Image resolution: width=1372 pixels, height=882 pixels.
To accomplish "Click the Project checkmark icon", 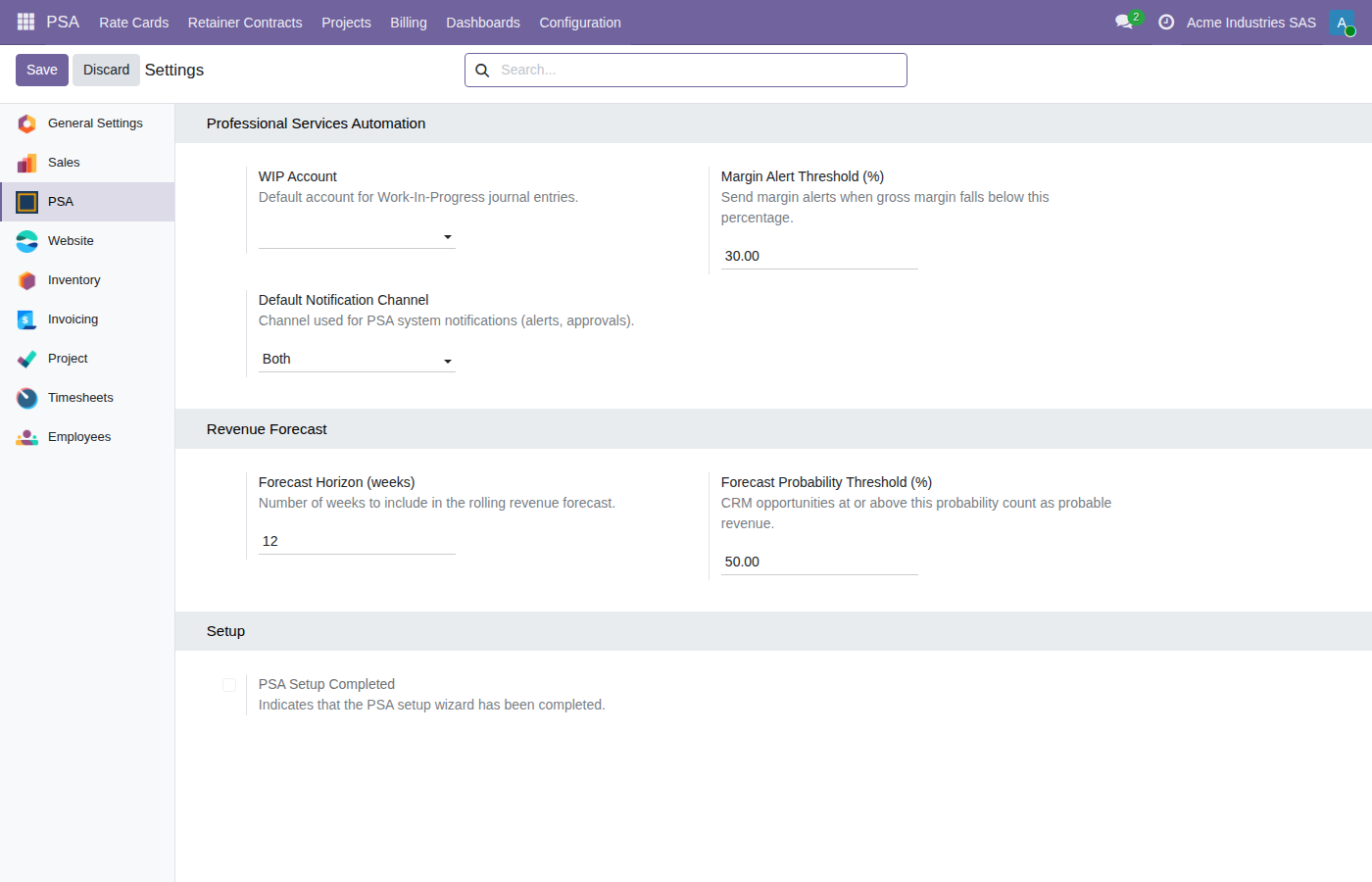I will pos(27,359).
